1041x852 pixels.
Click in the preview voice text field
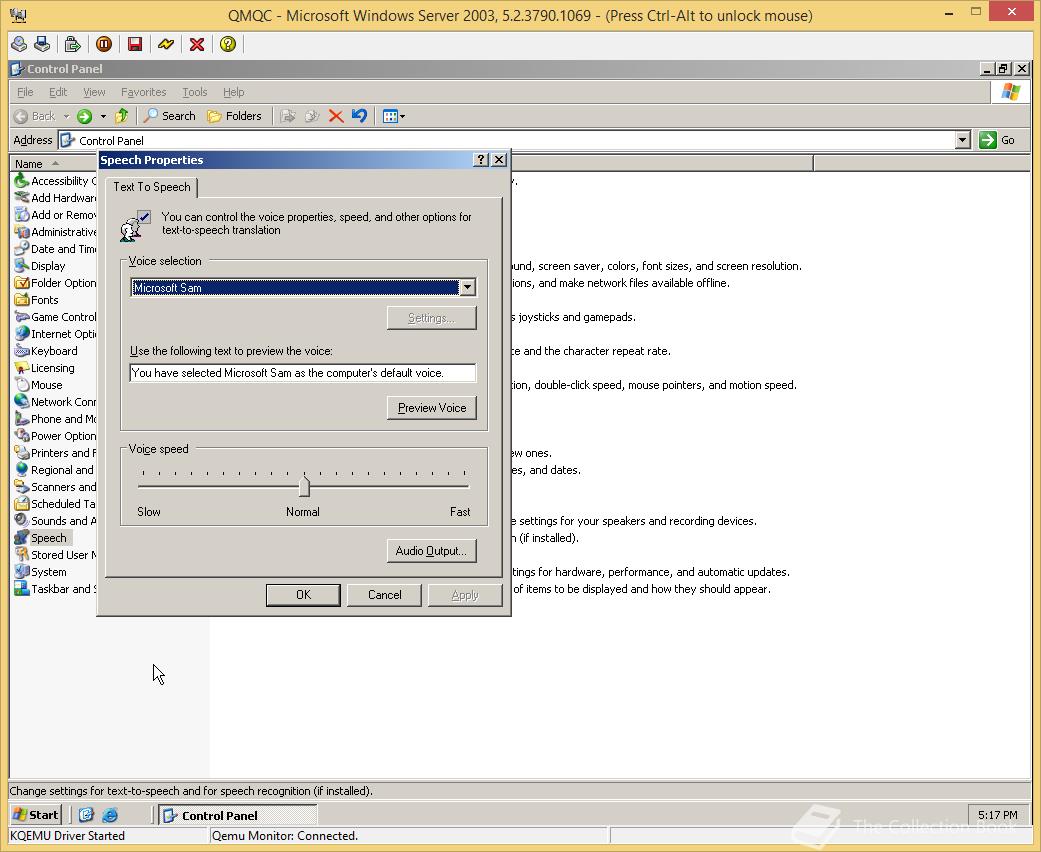click(x=303, y=373)
